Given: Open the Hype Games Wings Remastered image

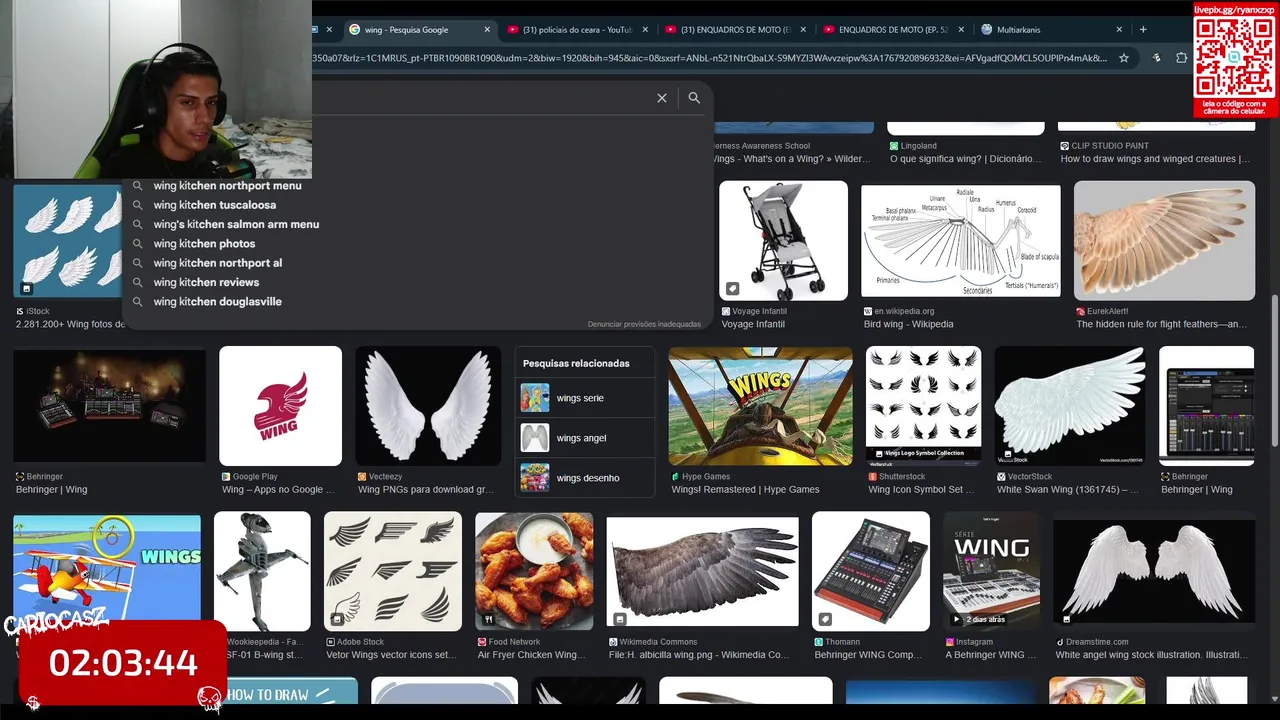Looking at the screenshot, I should coord(760,406).
